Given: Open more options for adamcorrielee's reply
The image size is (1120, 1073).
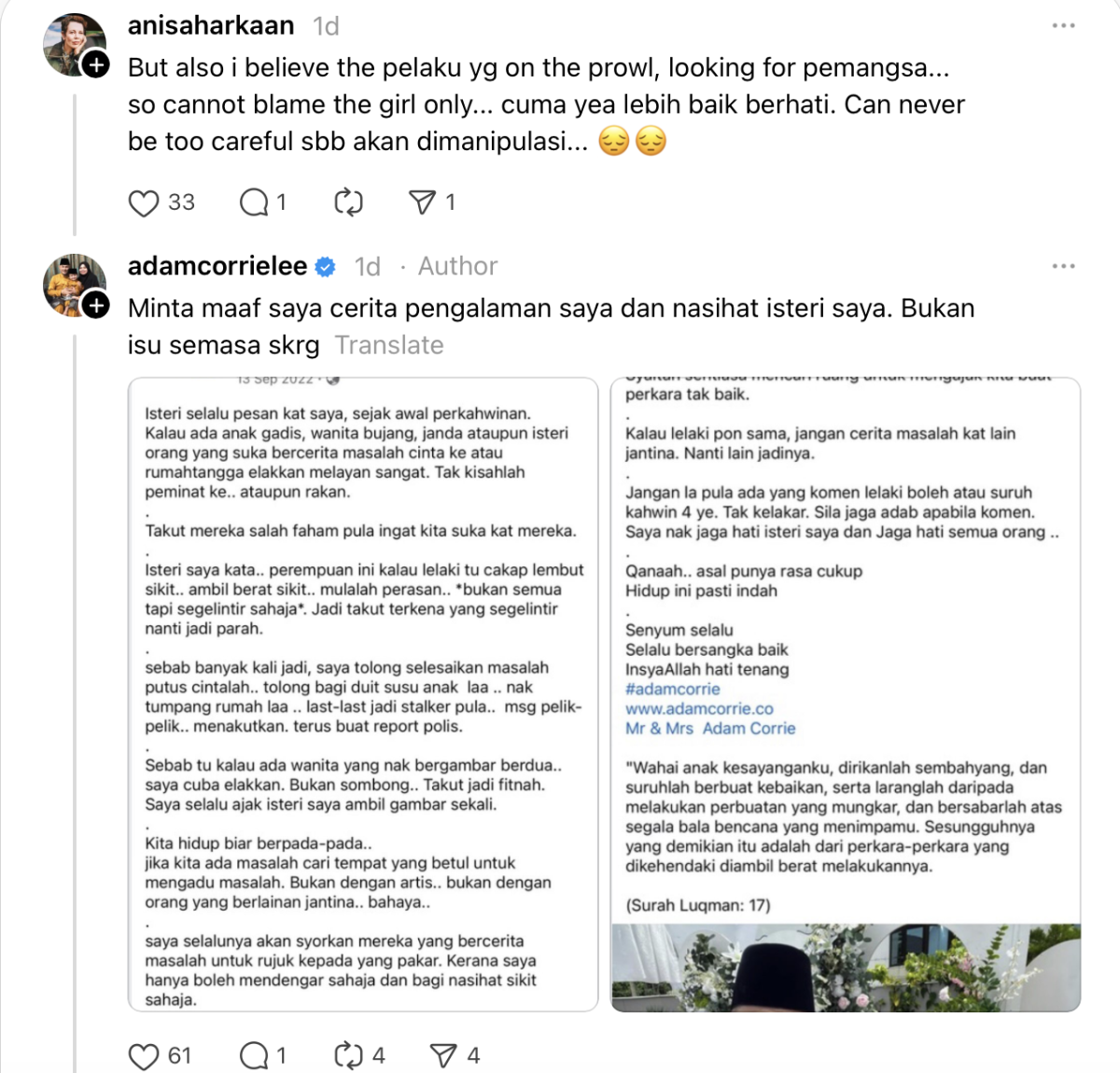Looking at the screenshot, I should tap(1063, 267).
